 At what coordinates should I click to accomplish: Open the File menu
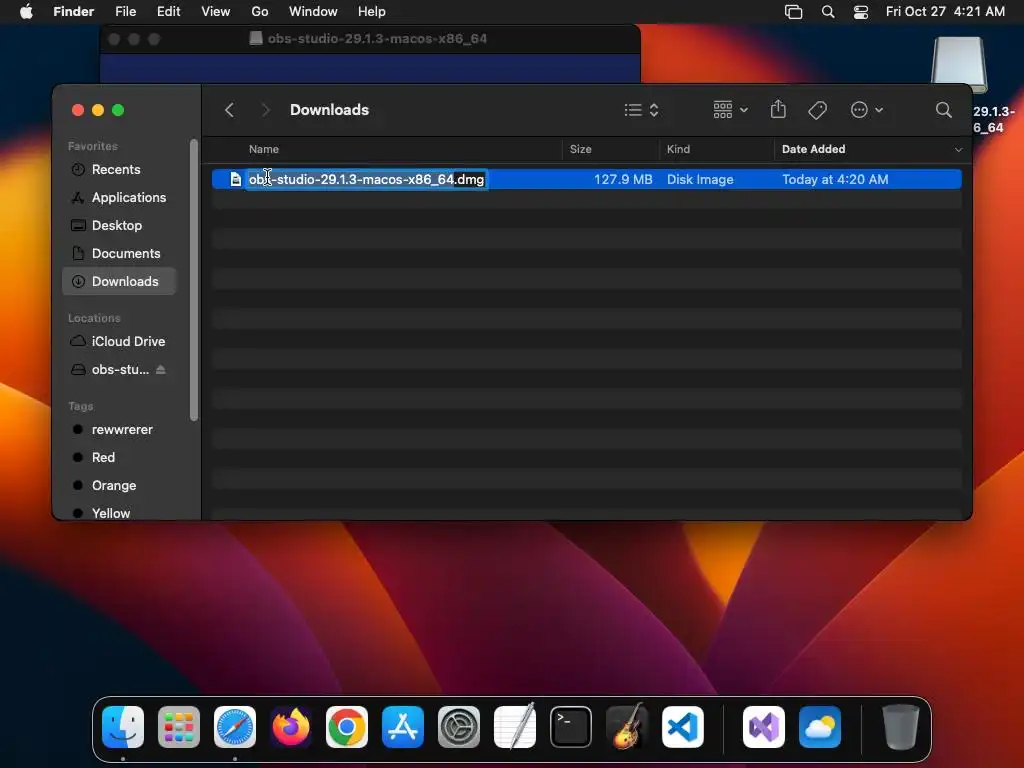coord(125,12)
